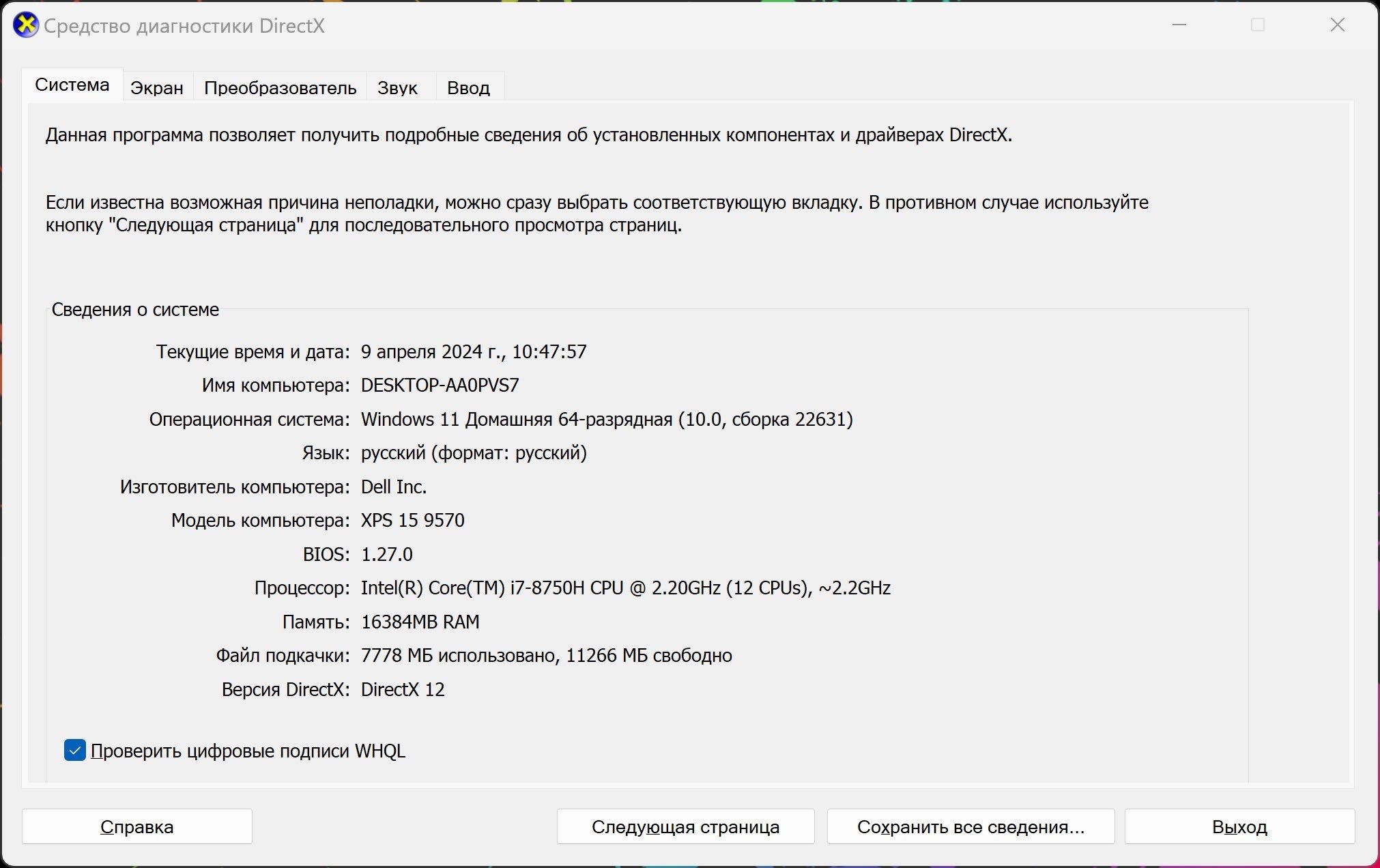Image resolution: width=1380 pixels, height=868 pixels.
Task: Click the language value русский
Action: [474, 453]
